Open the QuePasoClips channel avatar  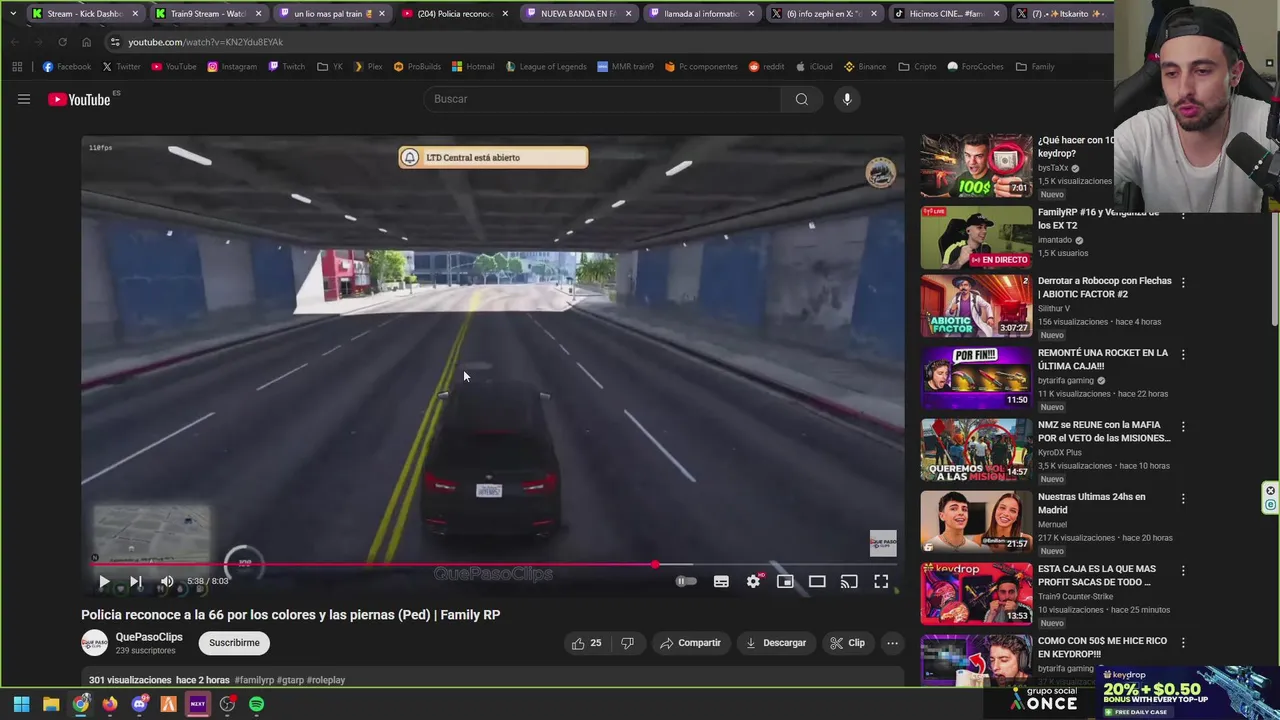click(x=94, y=643)
